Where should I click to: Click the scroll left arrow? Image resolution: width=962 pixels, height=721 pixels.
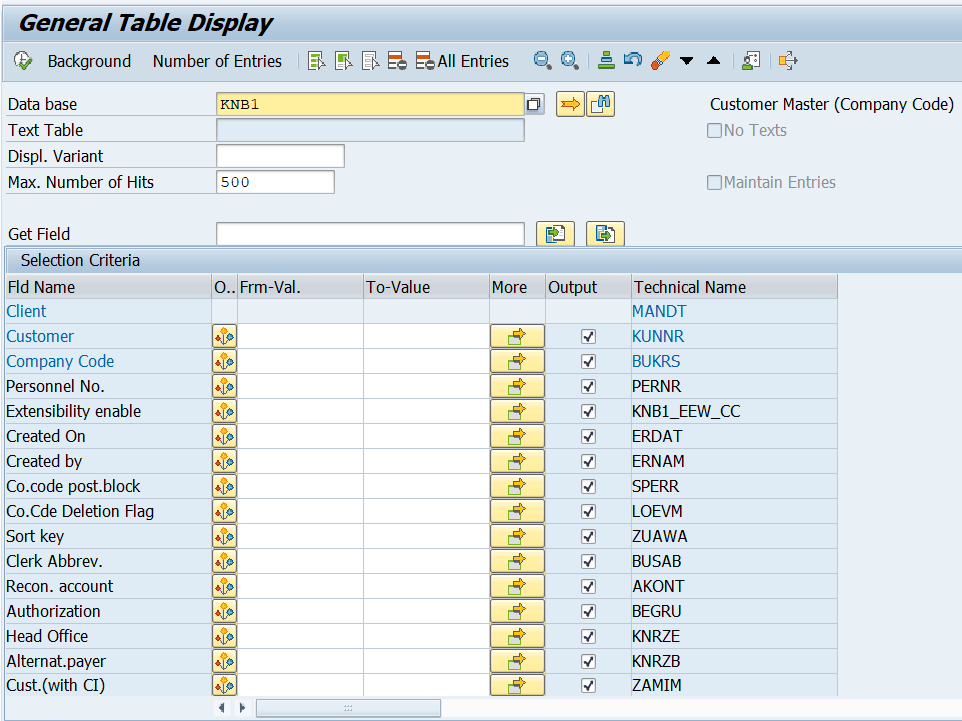(x=221, y=708)
